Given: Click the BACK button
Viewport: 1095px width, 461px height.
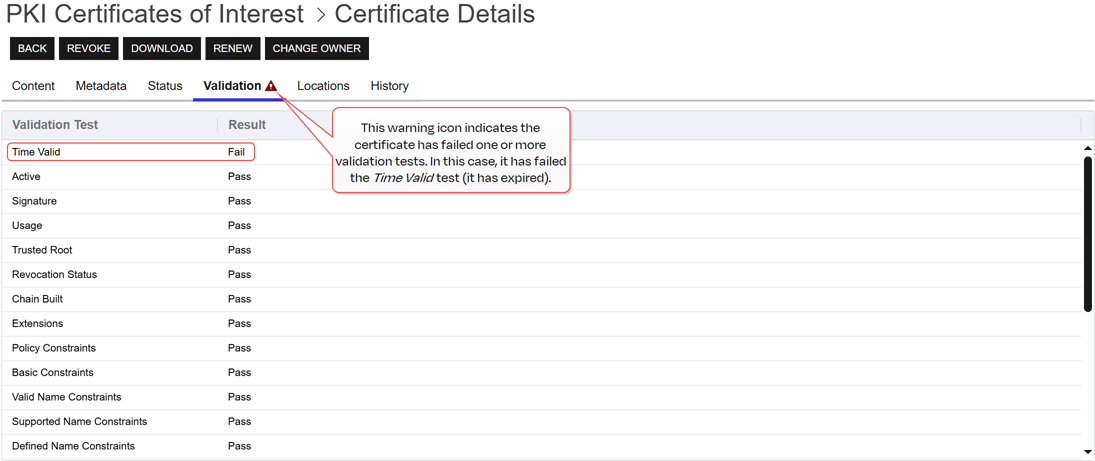Looking at the screenshot, I should click(x=32, y=48).
